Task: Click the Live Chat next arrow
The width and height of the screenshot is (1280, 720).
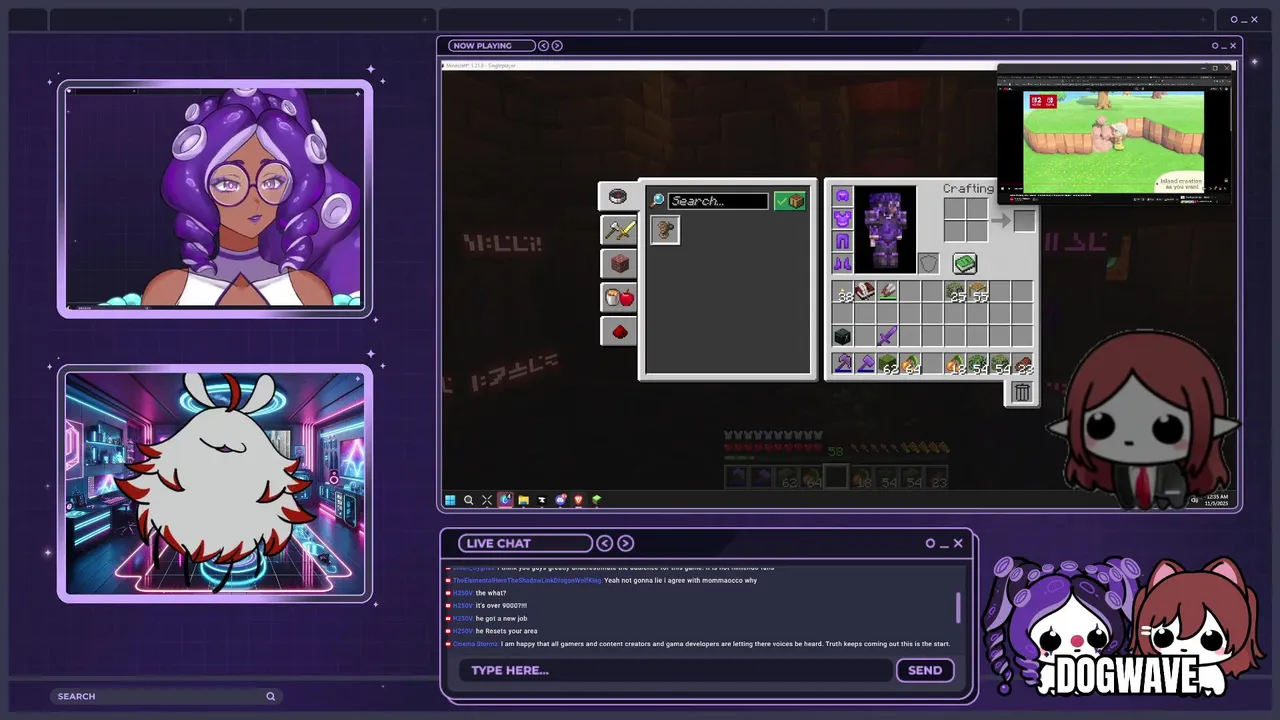Action: click(x=626, y=543)
